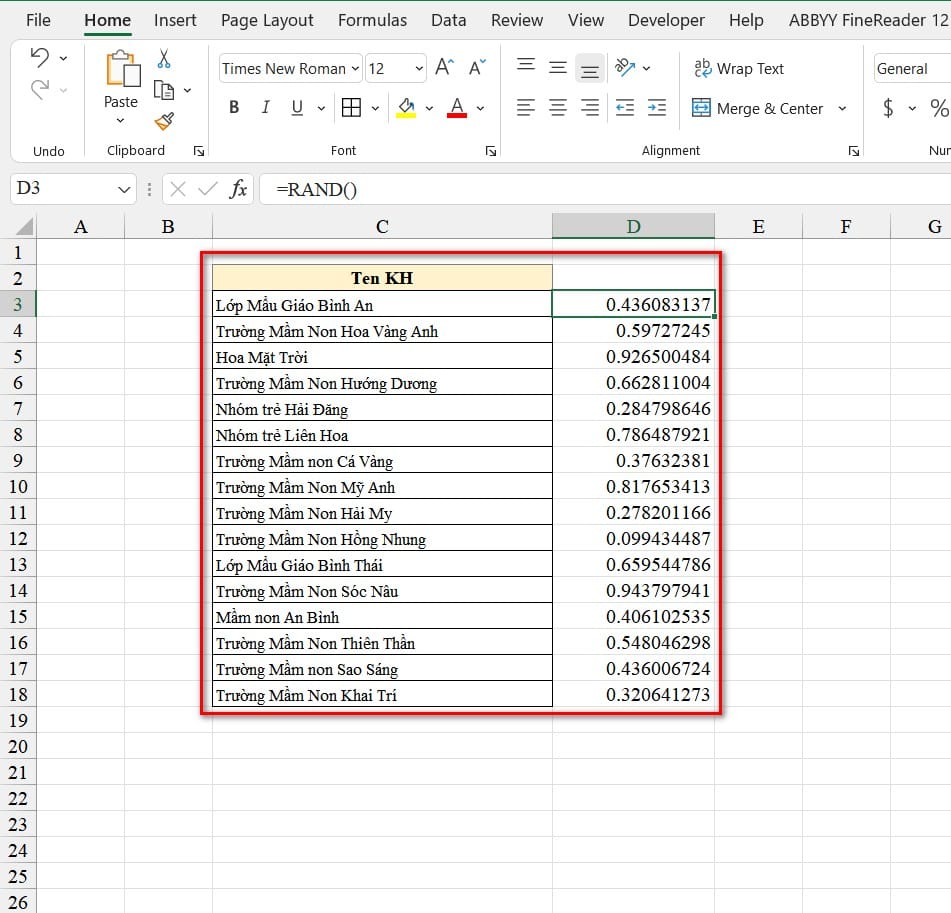Toggle Italic formatting
The width and height of the screenshot is (951, 913).
[265, 108]
